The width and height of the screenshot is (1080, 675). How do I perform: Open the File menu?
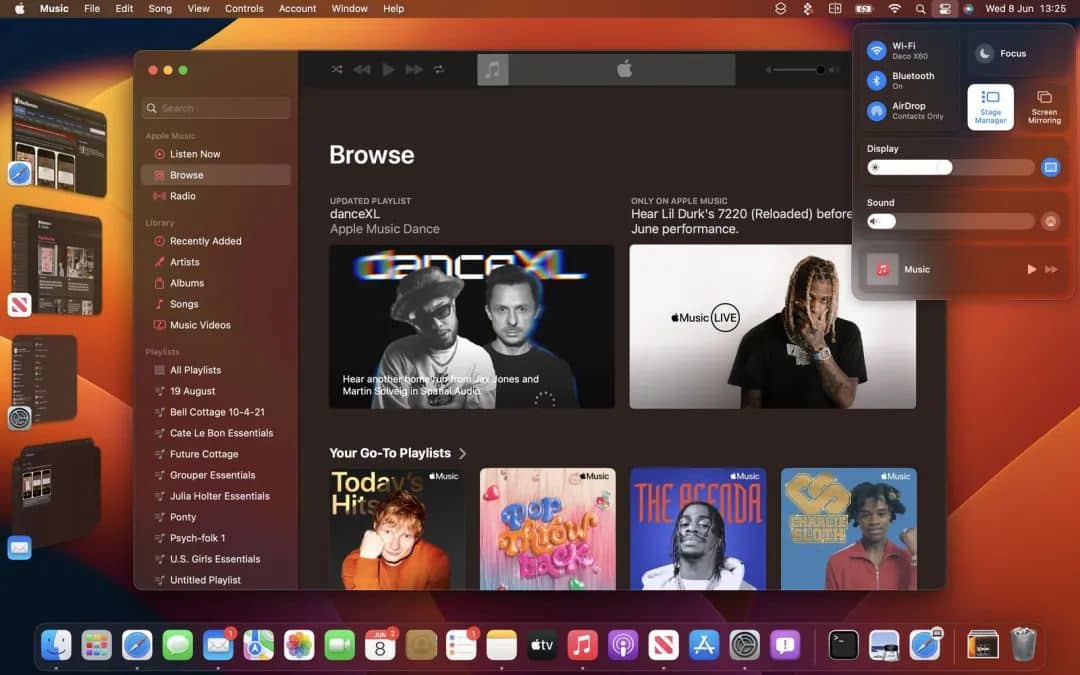coord(92,9)
